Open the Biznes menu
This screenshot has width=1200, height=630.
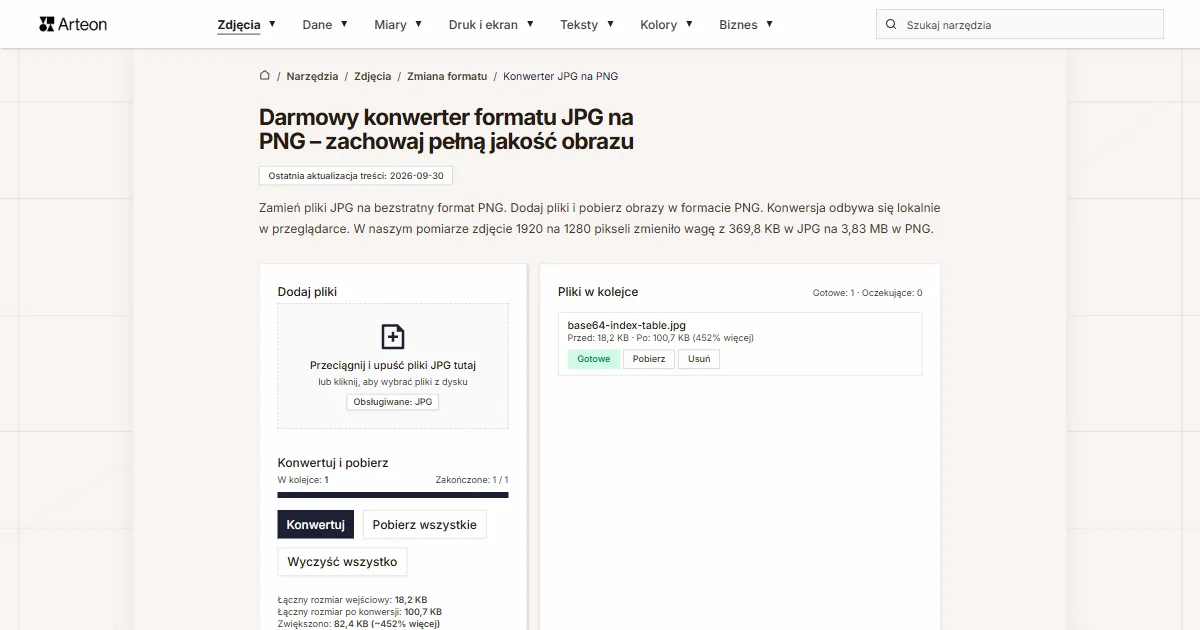pyautogui.click(x=738, y=25)
